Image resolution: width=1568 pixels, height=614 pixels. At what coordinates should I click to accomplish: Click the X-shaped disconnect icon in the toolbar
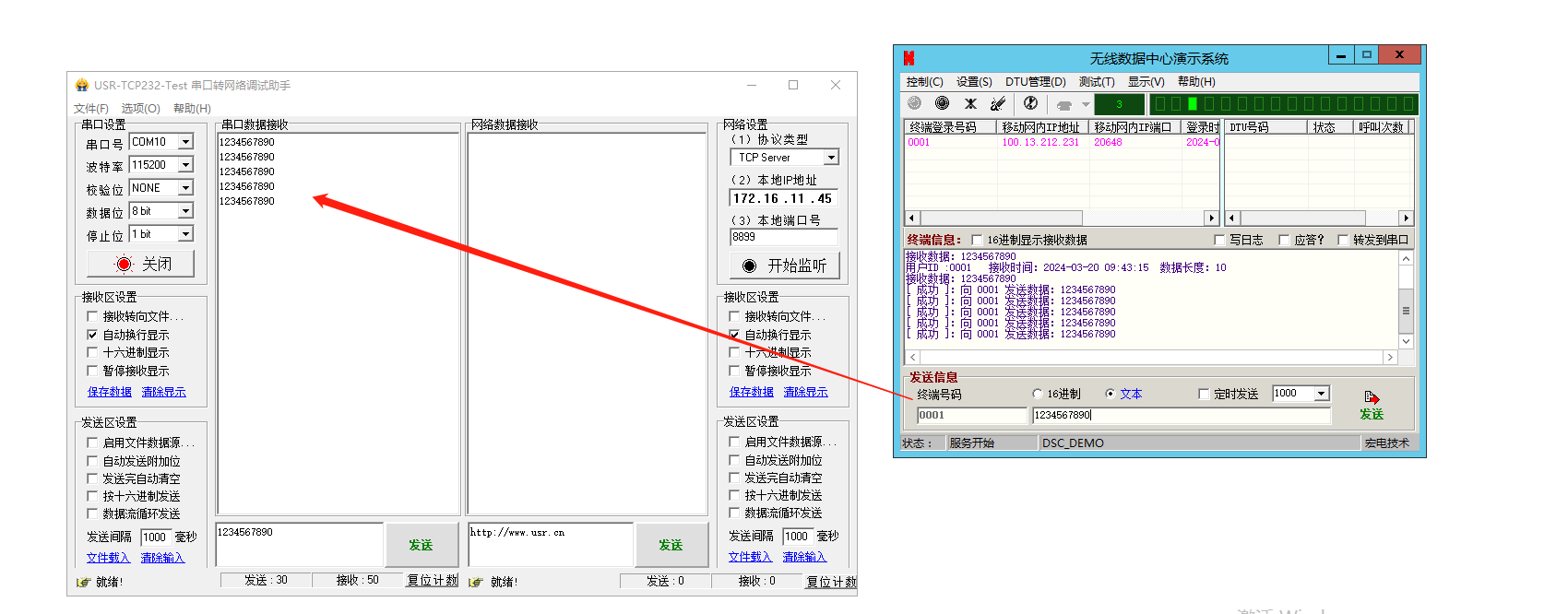(970, 103)
